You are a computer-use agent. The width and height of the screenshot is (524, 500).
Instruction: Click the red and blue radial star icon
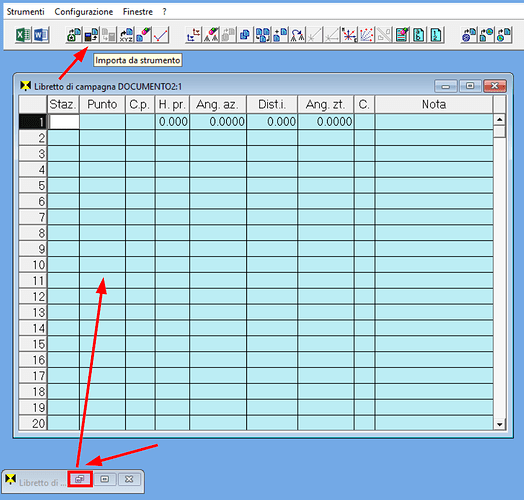click(x=349, y=35)
